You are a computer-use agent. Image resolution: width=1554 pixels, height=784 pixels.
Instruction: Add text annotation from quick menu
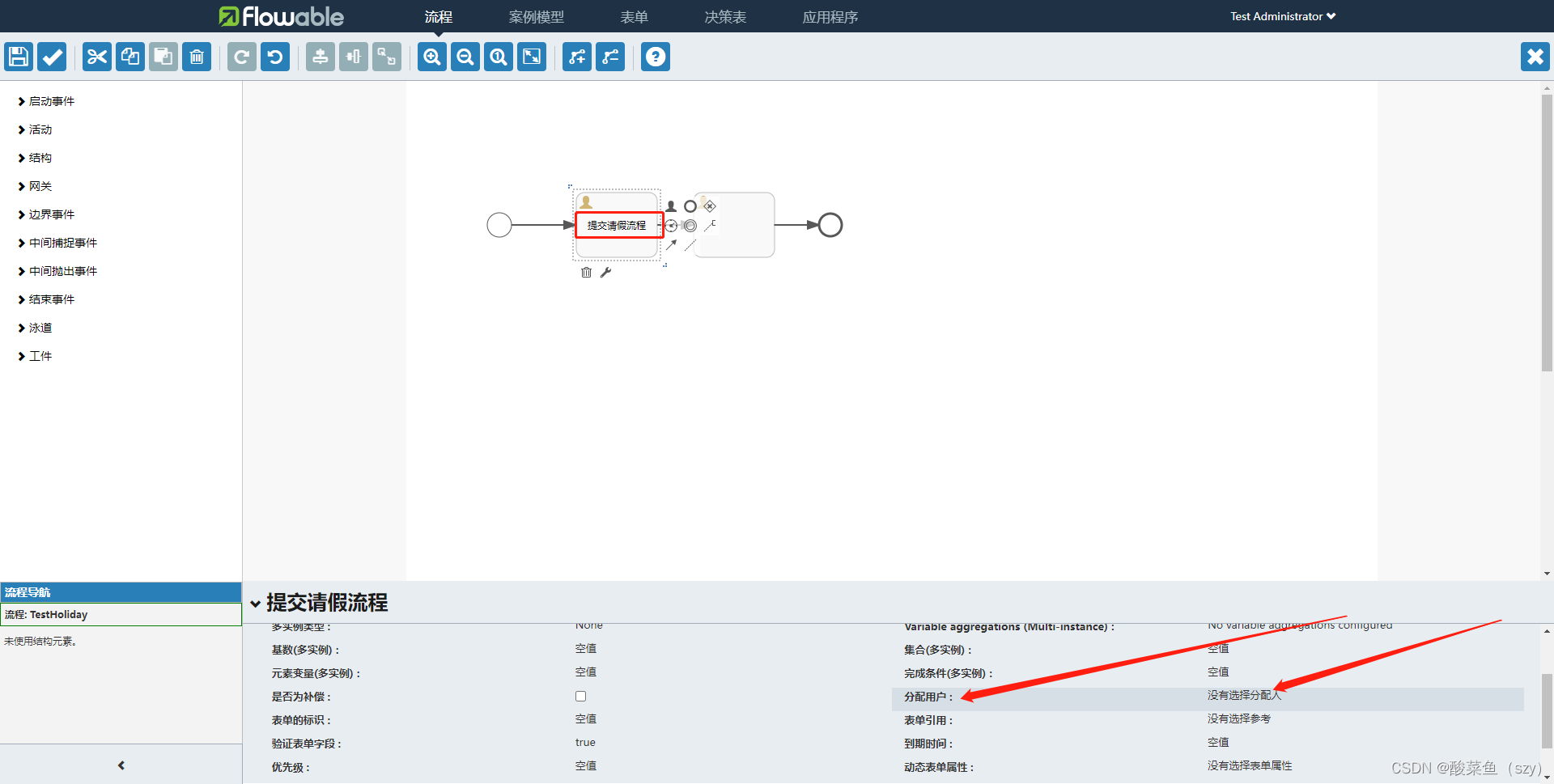click(710, 226)
